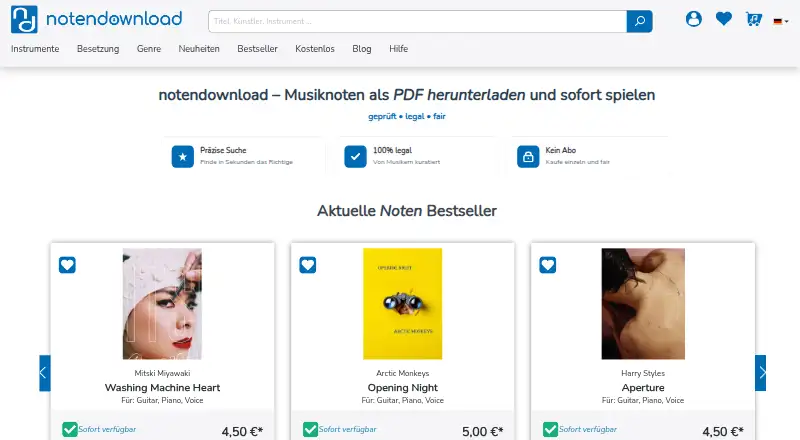The height and width of the screenshot is (440, 800).
Task: Open the shopping cart icon
Action: point(753,19)
